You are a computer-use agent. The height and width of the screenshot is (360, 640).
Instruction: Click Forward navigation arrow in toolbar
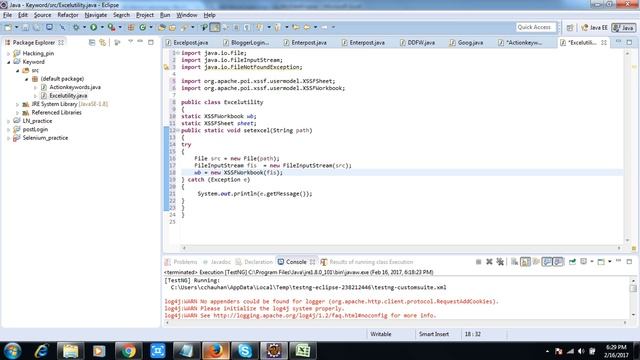click(x=324, y=27)
